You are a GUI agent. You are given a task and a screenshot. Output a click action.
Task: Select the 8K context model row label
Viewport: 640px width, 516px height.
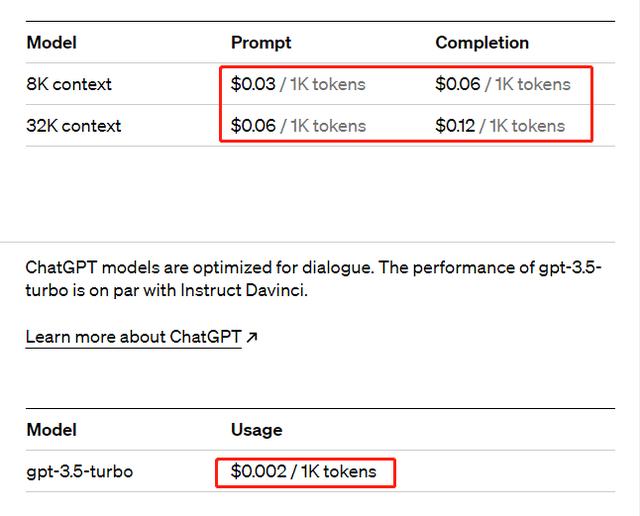[69, 84]
